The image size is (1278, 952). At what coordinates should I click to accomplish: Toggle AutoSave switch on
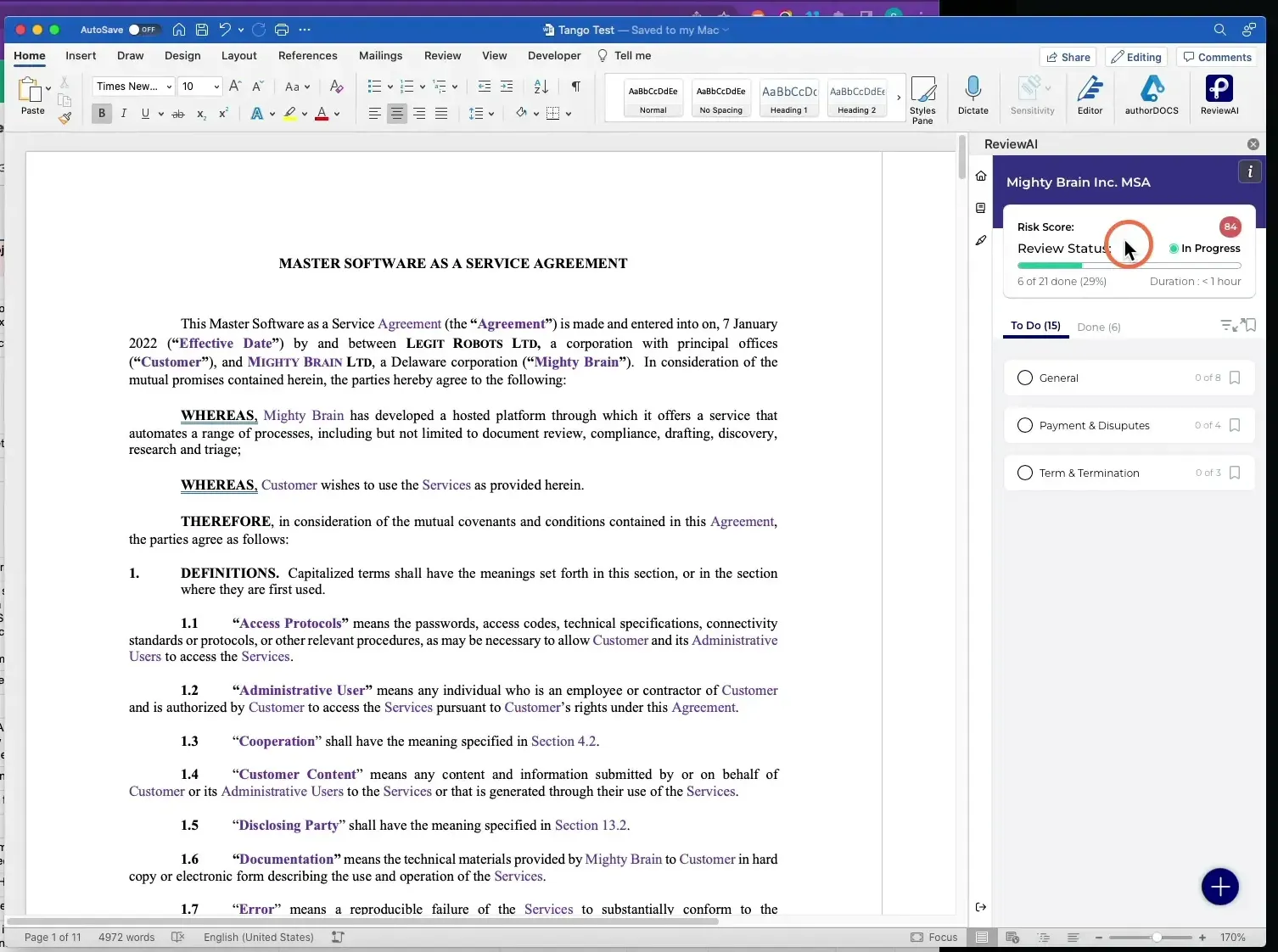[143, 30]
